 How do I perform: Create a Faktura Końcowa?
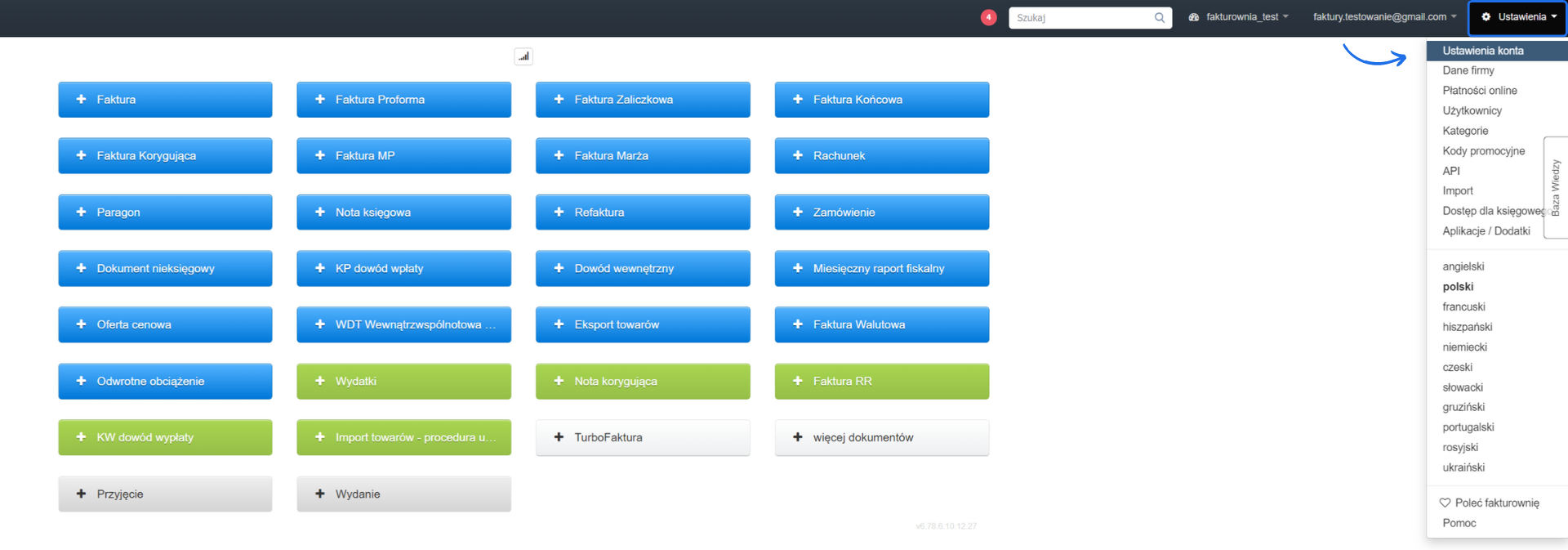882,100
